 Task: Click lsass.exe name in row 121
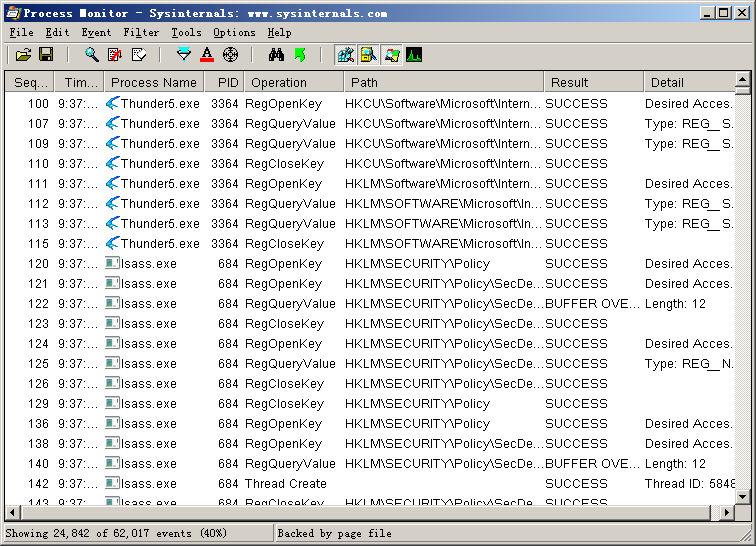click(148, 284)
